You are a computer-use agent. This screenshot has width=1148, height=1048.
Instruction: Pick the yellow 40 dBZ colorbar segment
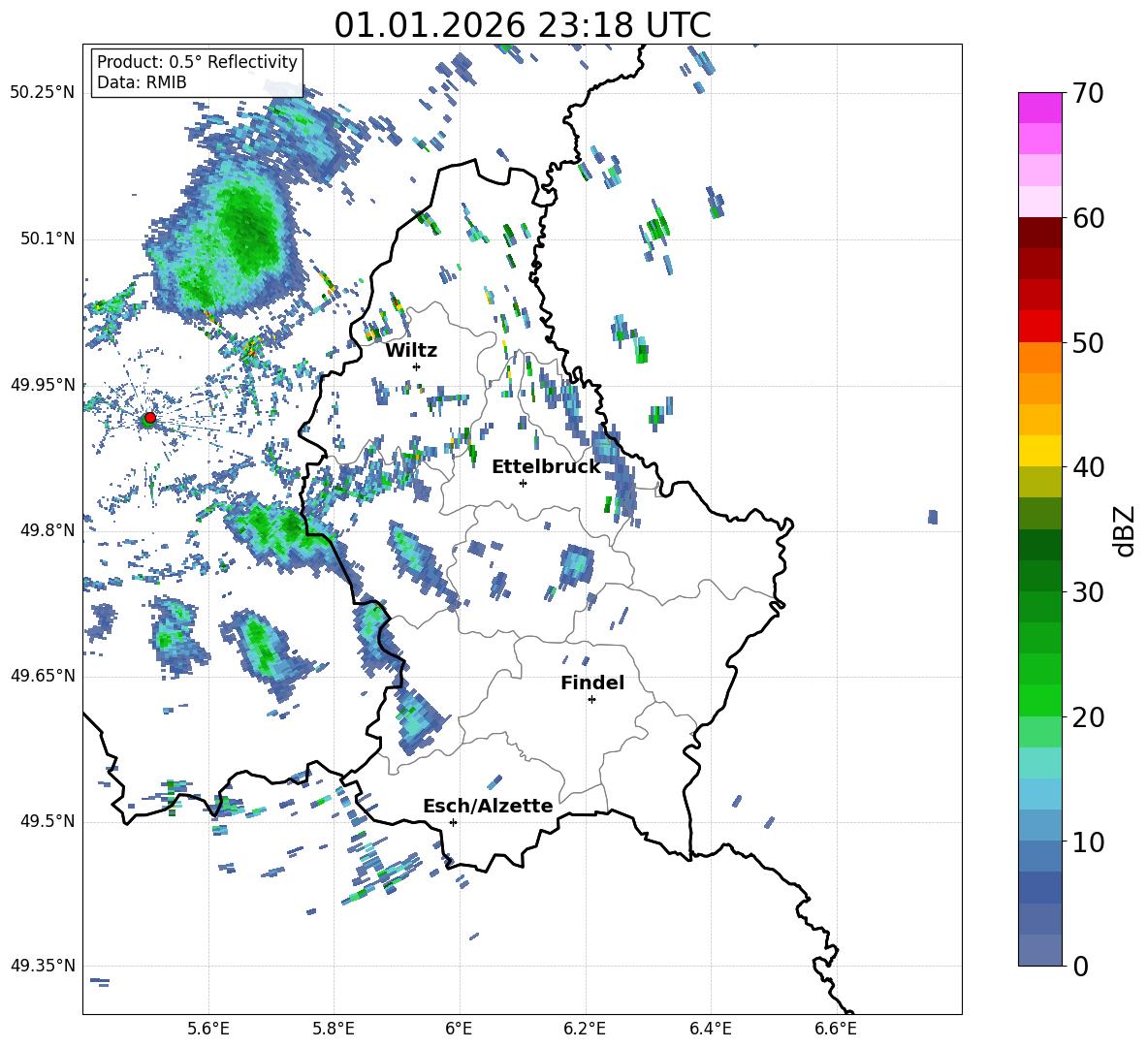(1039, 451)
